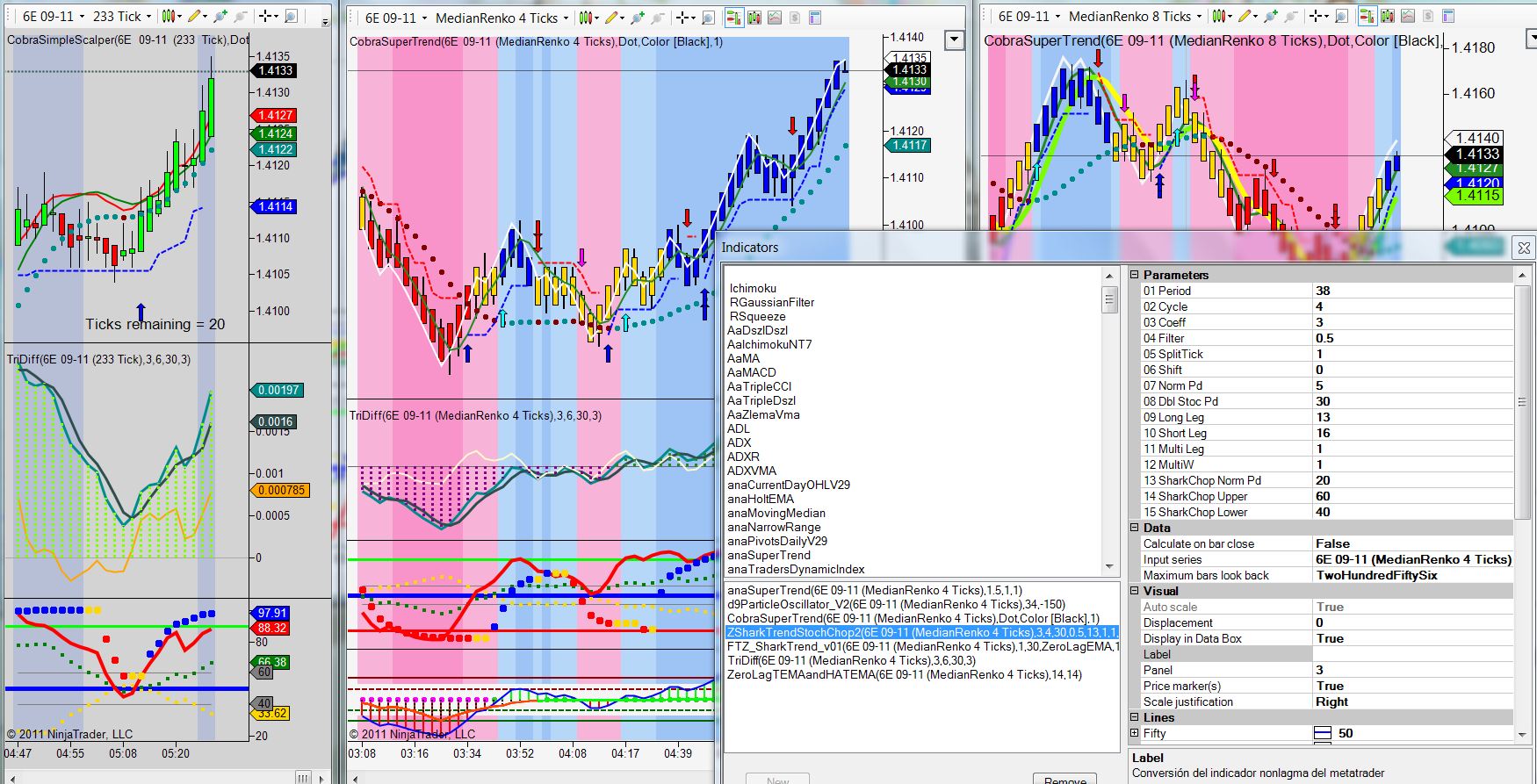Screen dimensions: 1537x784
Task: Open chart style icon in 233 Tick chart
Action: coord(170,17)
